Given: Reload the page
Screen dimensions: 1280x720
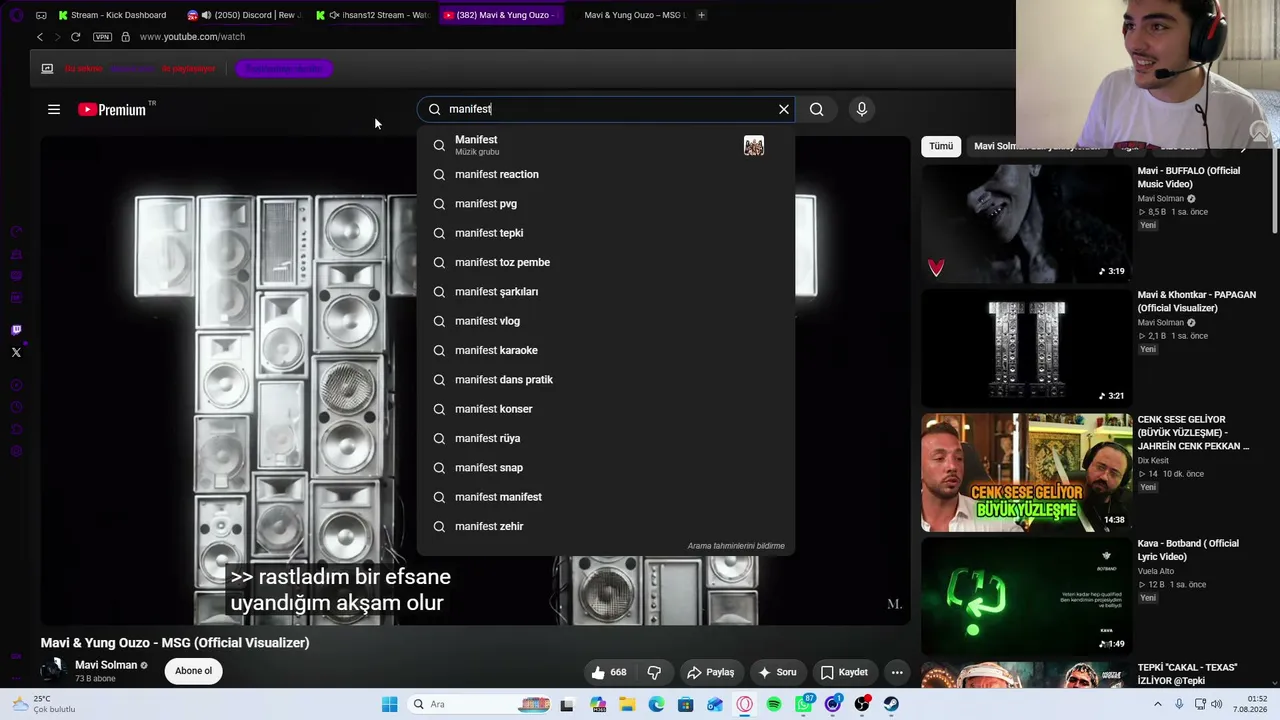Looking at the screenshot, I should coord(75,37).
